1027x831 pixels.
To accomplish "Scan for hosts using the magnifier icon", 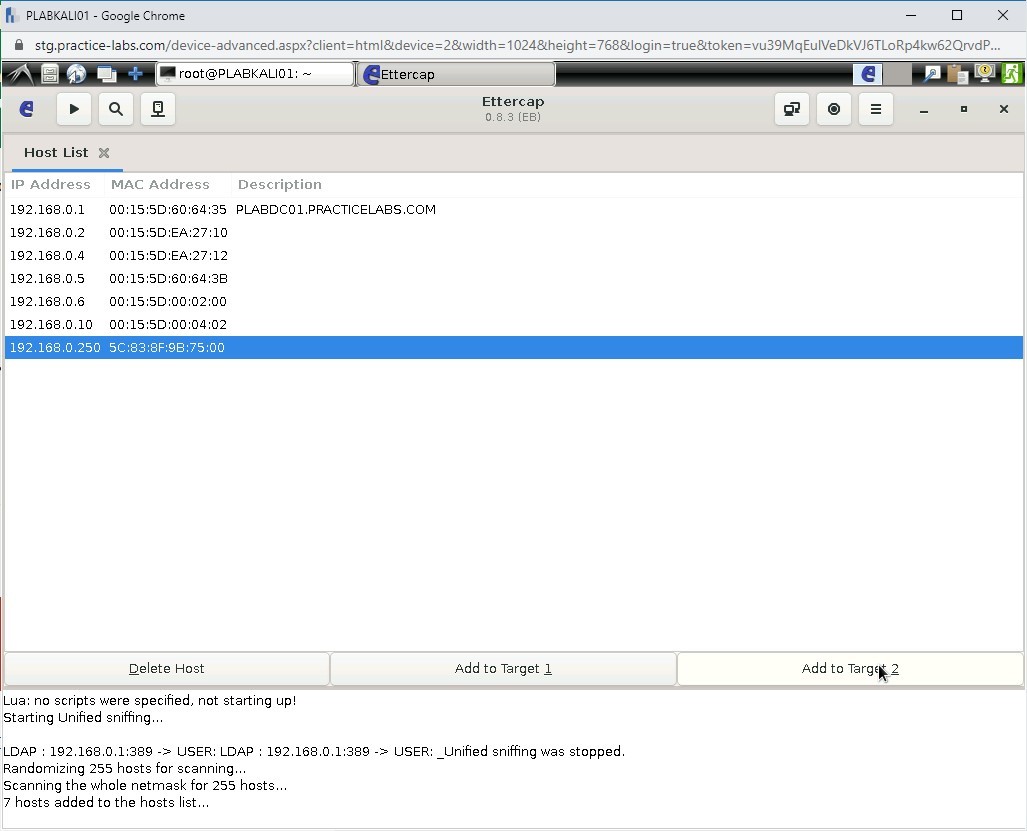I will 115,109.
